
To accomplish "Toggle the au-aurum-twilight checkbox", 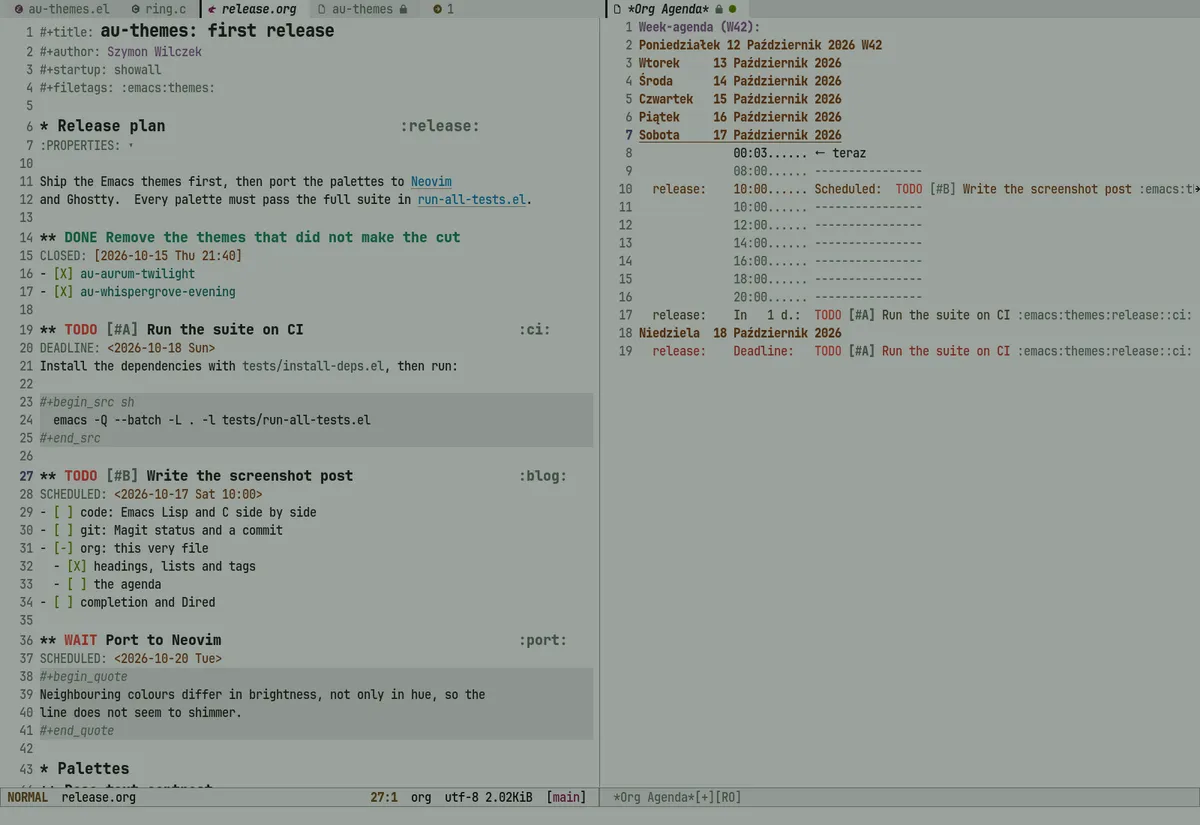I will [64, 274].
